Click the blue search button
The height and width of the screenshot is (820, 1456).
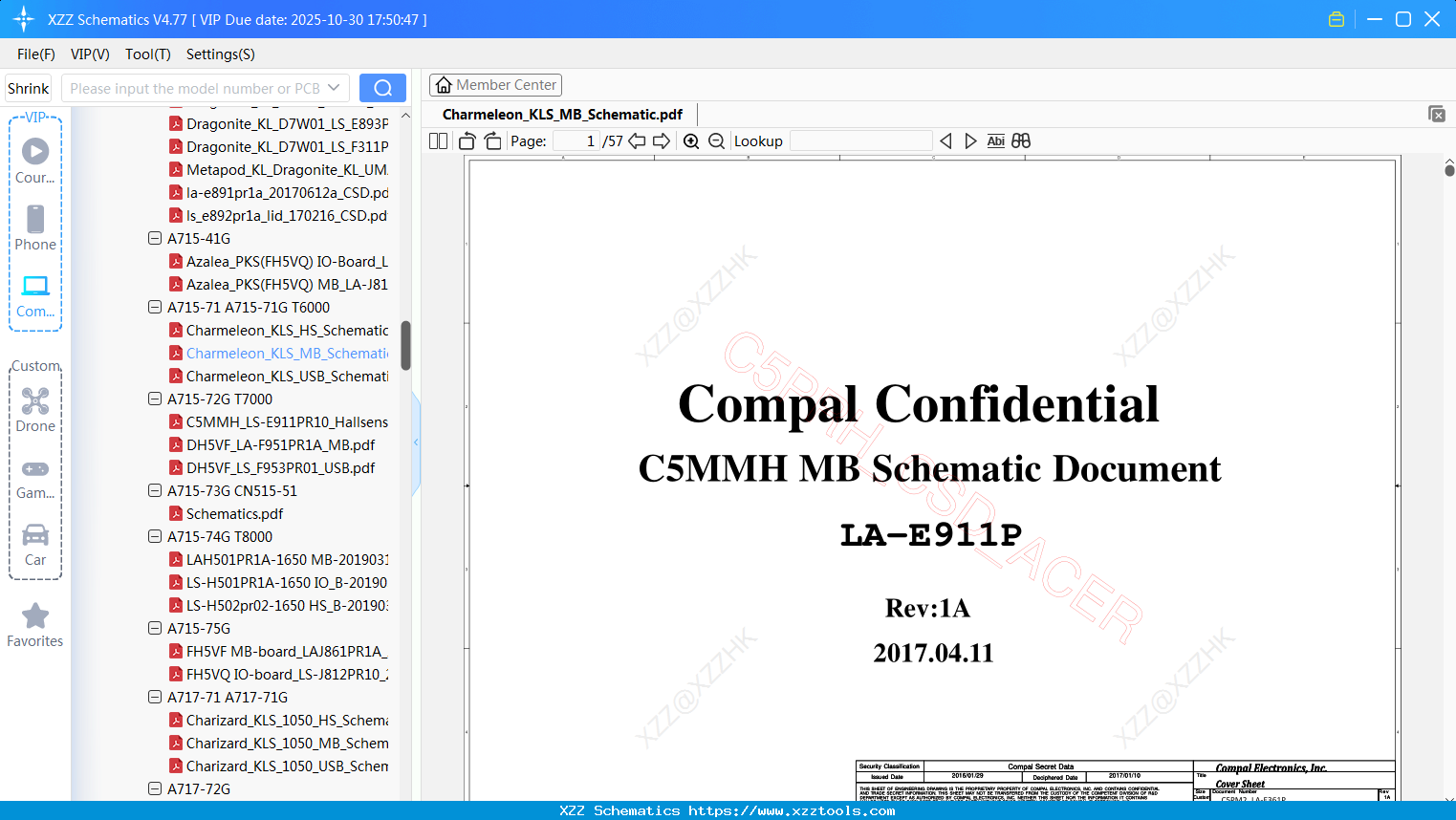[x=382, y=88]
